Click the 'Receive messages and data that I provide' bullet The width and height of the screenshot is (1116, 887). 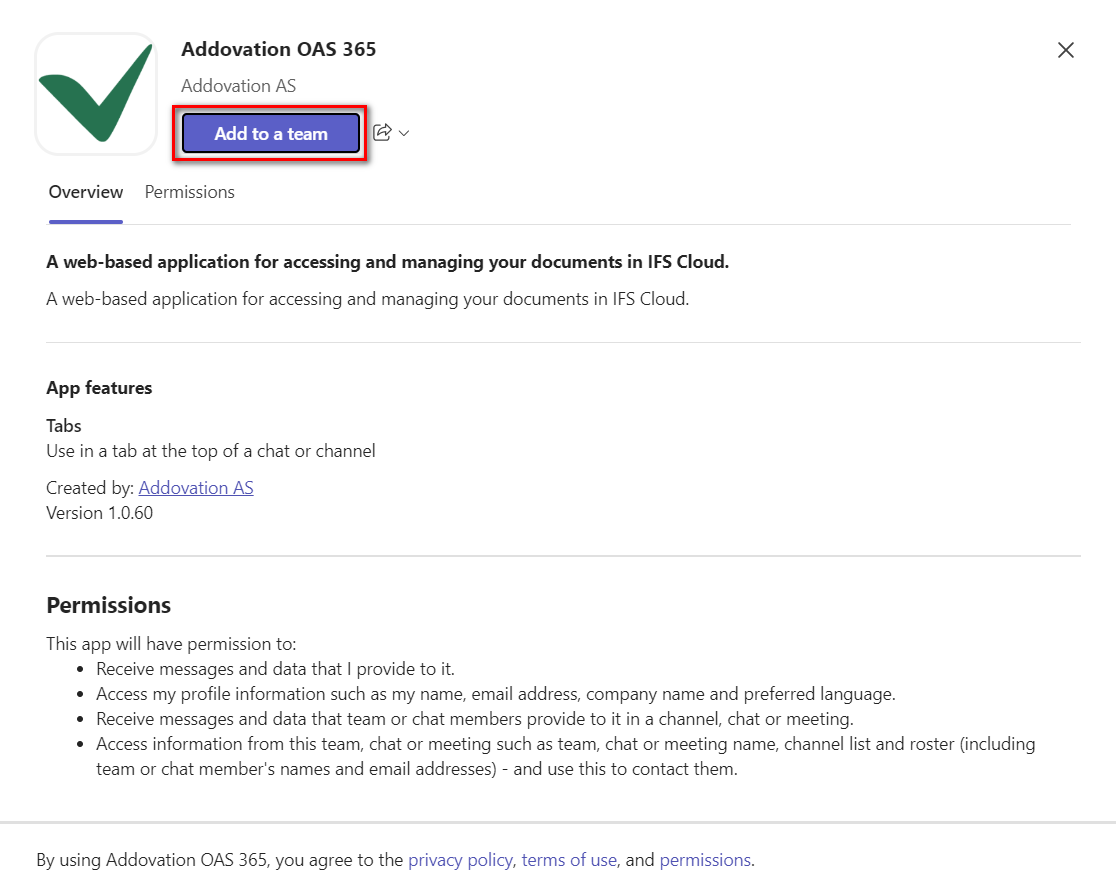click(275, 669)
